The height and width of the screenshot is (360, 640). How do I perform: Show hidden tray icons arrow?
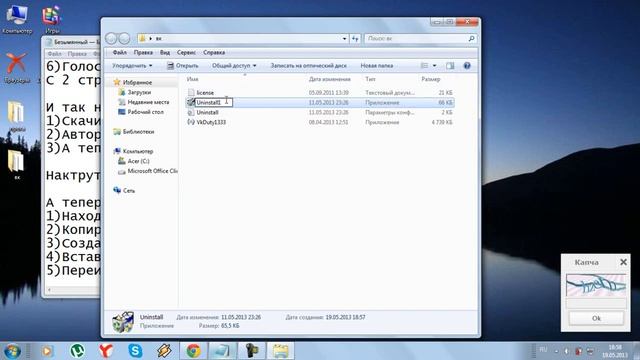[556, 351]
